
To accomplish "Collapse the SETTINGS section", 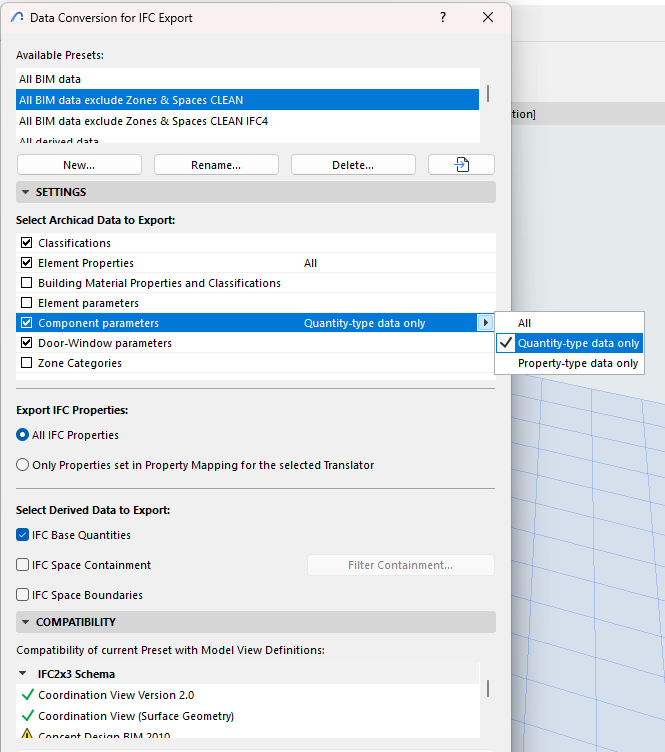I will point(24,192).
